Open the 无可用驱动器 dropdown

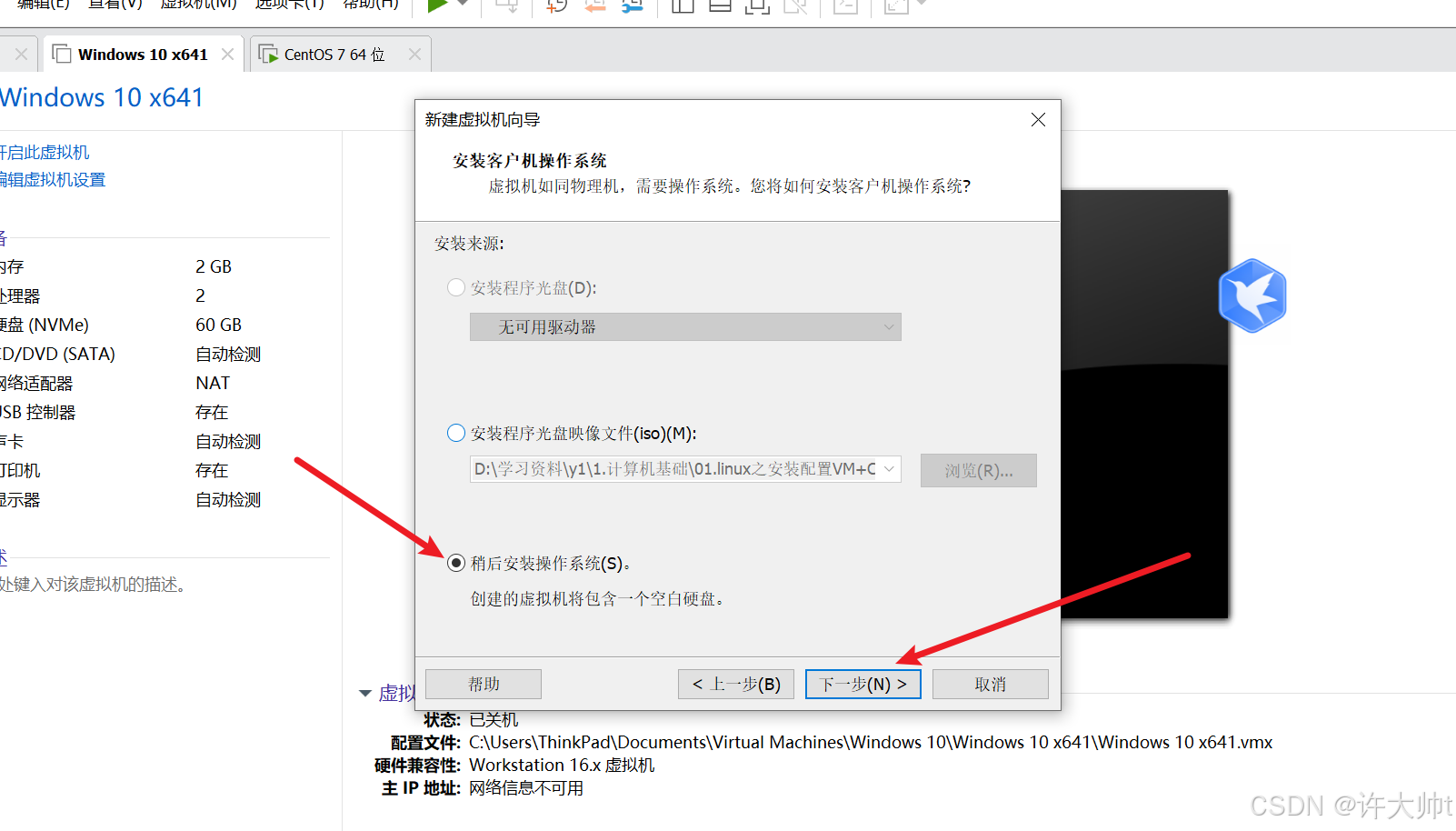[x=685, y=326]
